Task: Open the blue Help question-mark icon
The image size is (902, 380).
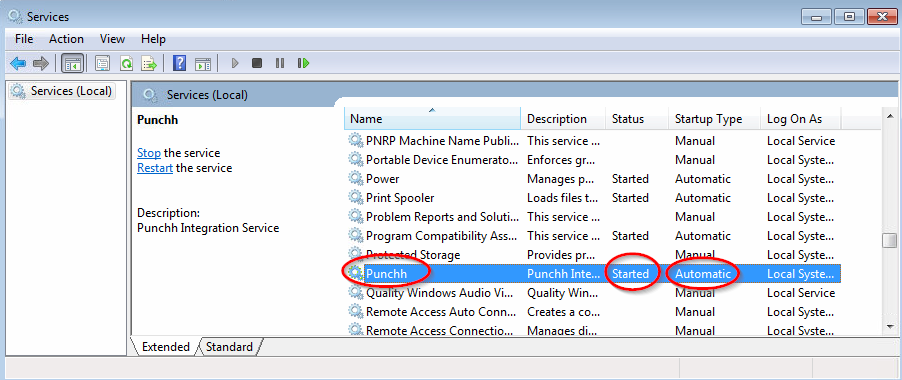Action: [x=179, y=63]
